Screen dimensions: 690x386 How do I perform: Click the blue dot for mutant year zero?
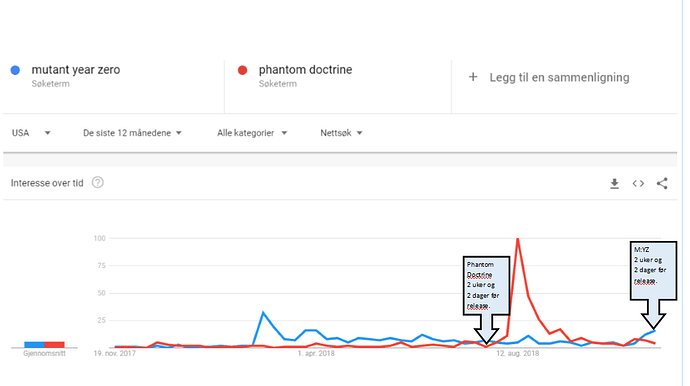click(15, 70)
